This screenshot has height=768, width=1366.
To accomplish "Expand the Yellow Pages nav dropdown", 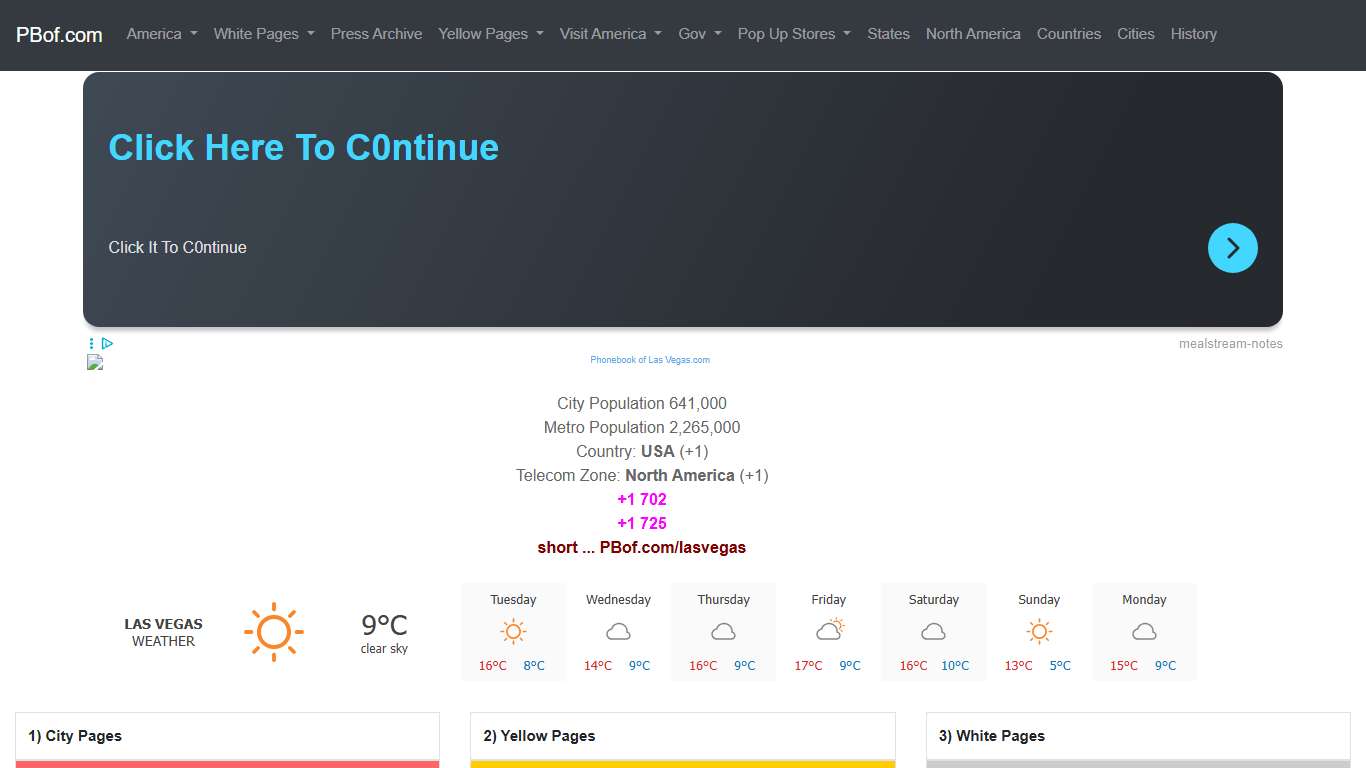I will (490, 34).
